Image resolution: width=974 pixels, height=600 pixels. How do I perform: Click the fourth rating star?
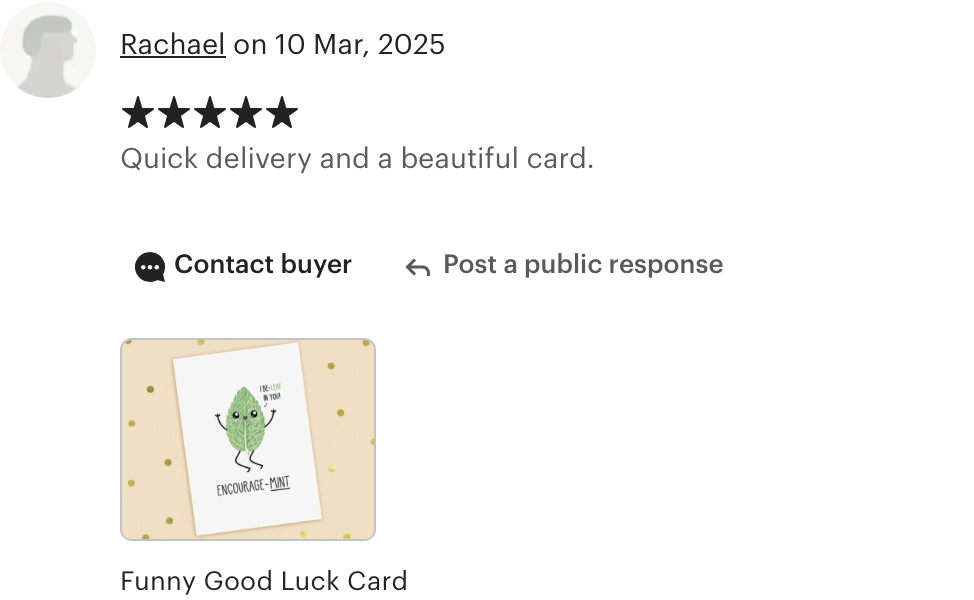246,112
